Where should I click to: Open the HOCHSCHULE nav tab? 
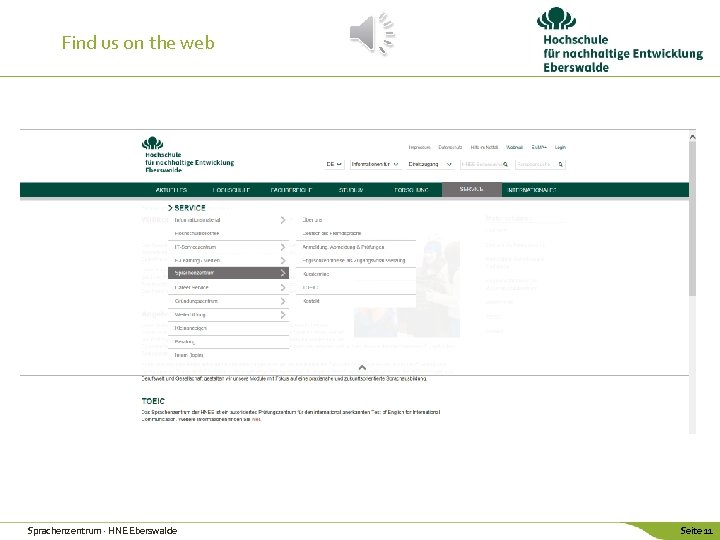pyautogui.click(x=231, y=190)
